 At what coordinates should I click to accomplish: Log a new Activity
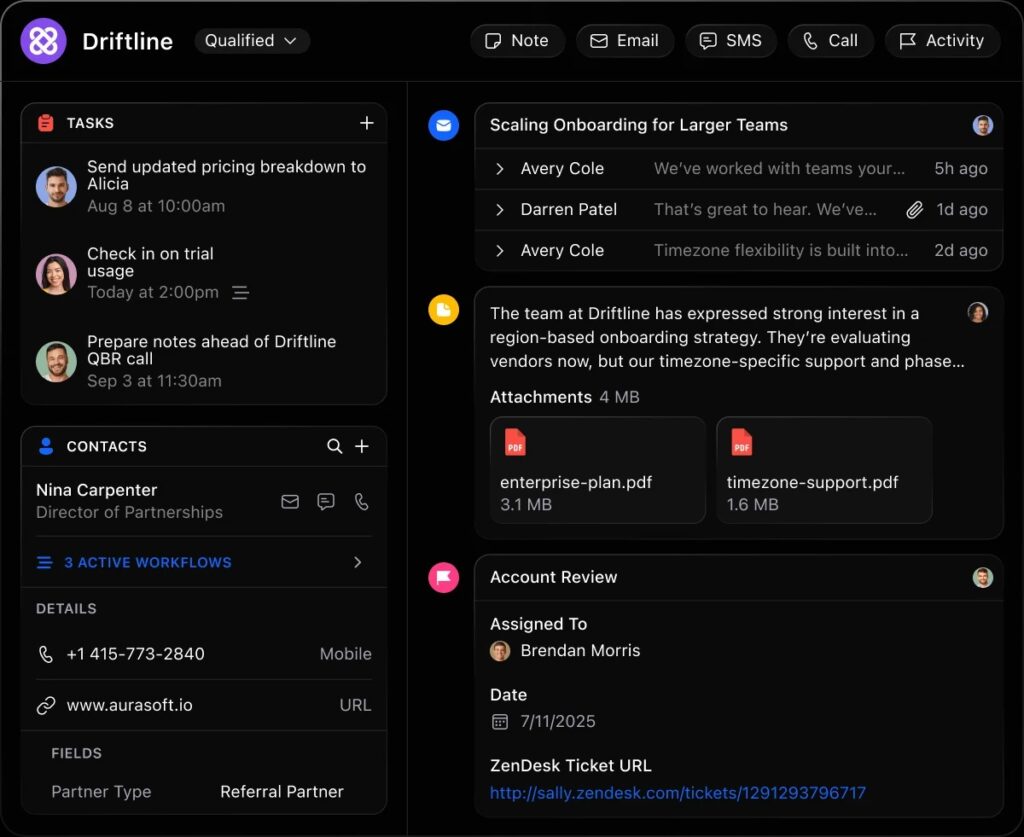coord(942,40)
